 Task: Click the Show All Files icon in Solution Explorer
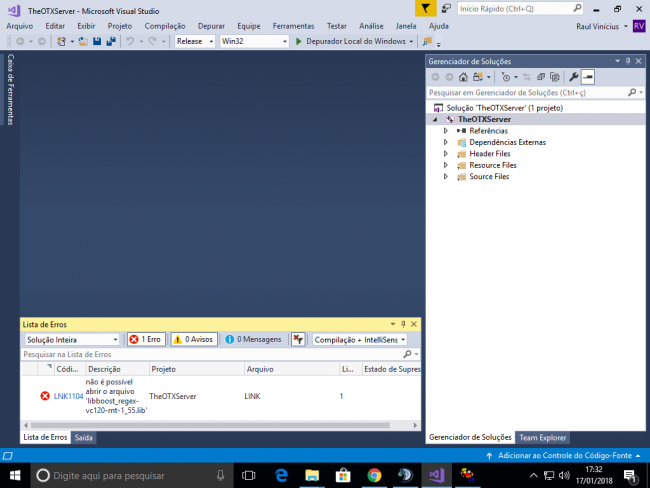point(555,77)
